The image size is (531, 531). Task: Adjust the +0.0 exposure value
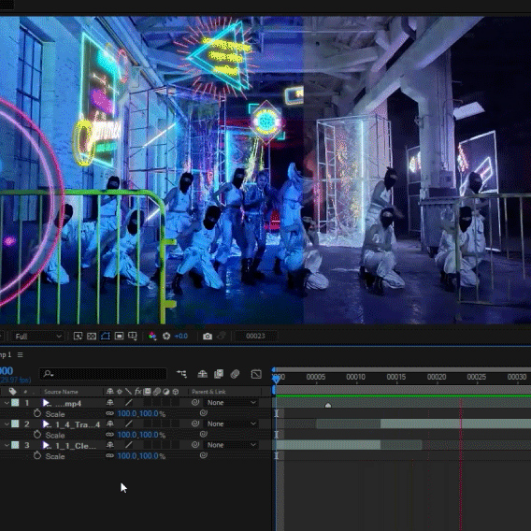(181, 336)
